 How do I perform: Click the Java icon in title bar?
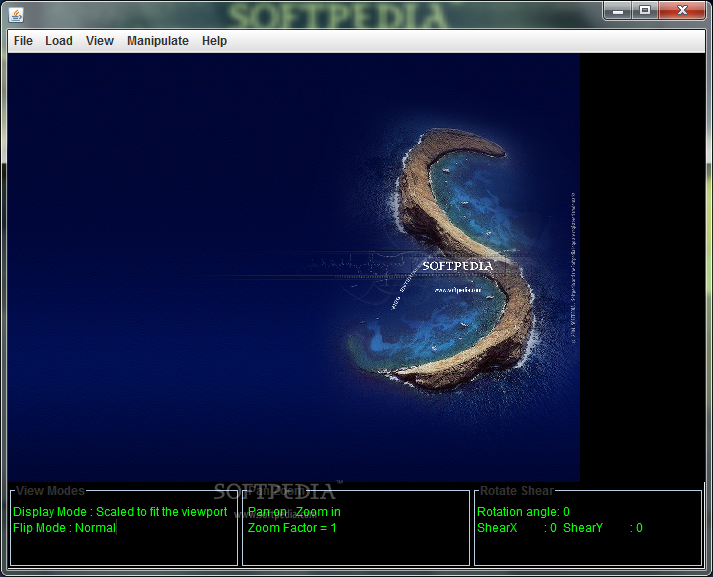pos(16,15)
